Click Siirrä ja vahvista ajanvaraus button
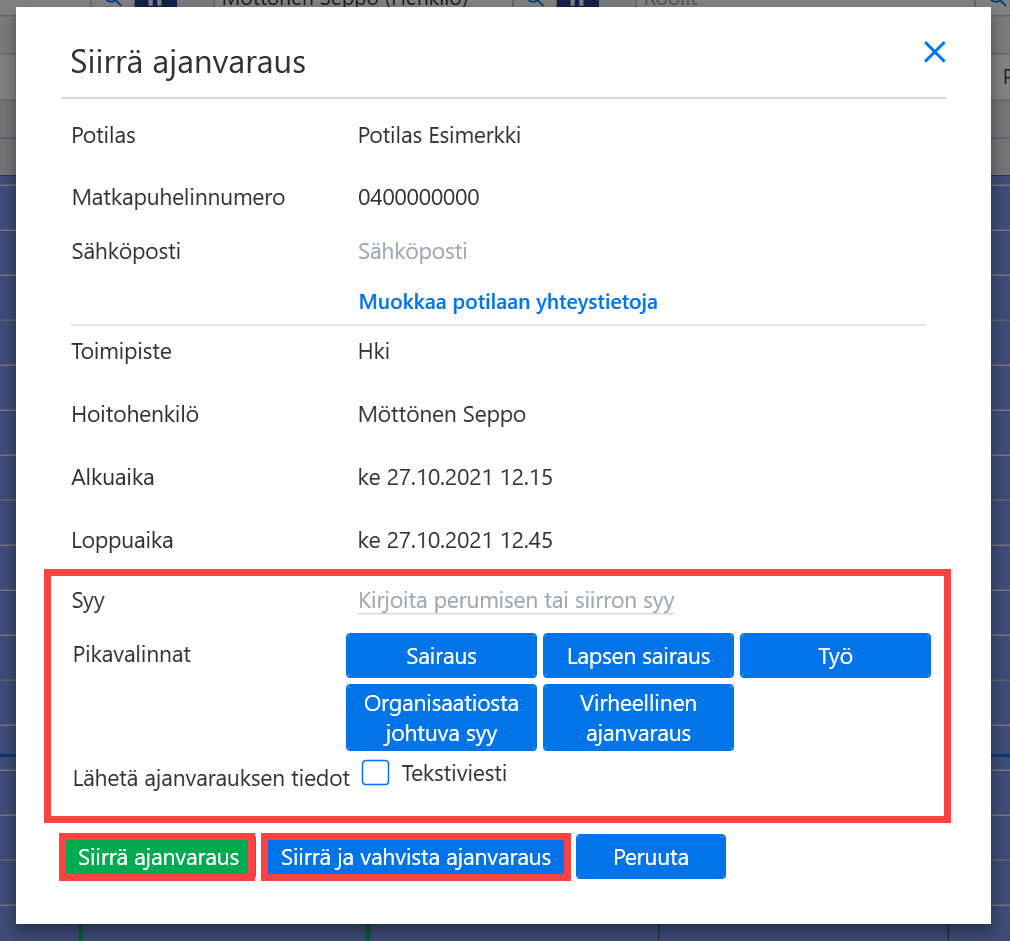Image resolution: width=1010 pixels, height=941 pixels. (415, 857)
